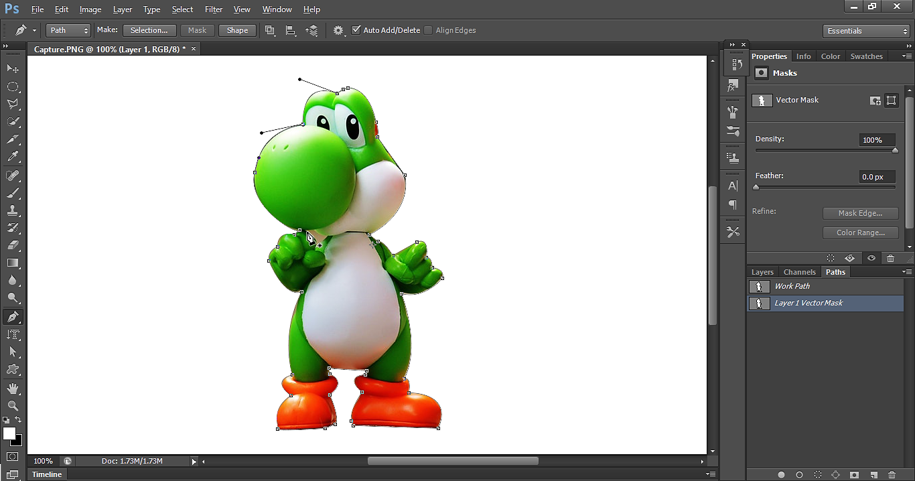Open the Path mode dropdown
The height and width of the screenshot is (482, 915).
68,30
